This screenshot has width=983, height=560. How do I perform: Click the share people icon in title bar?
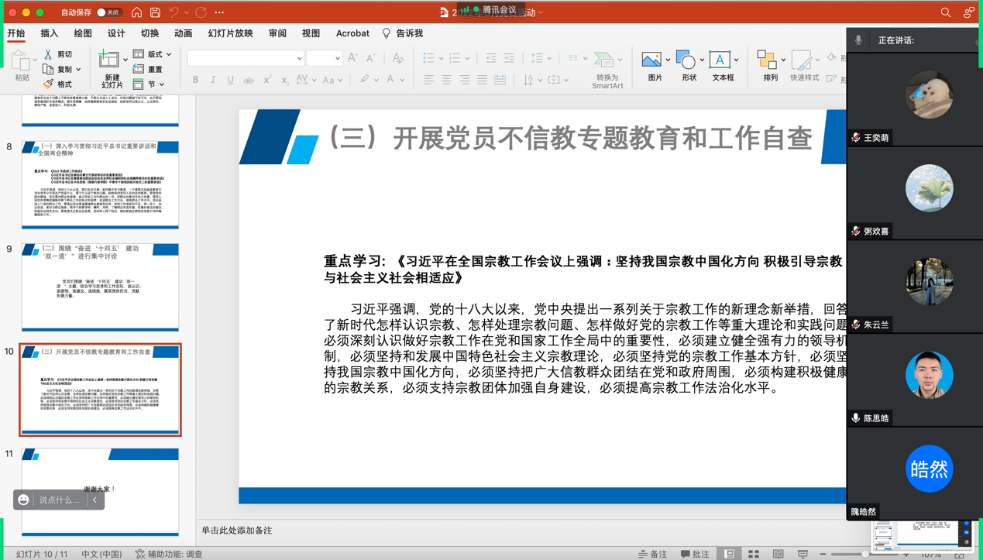click(969, 12)
